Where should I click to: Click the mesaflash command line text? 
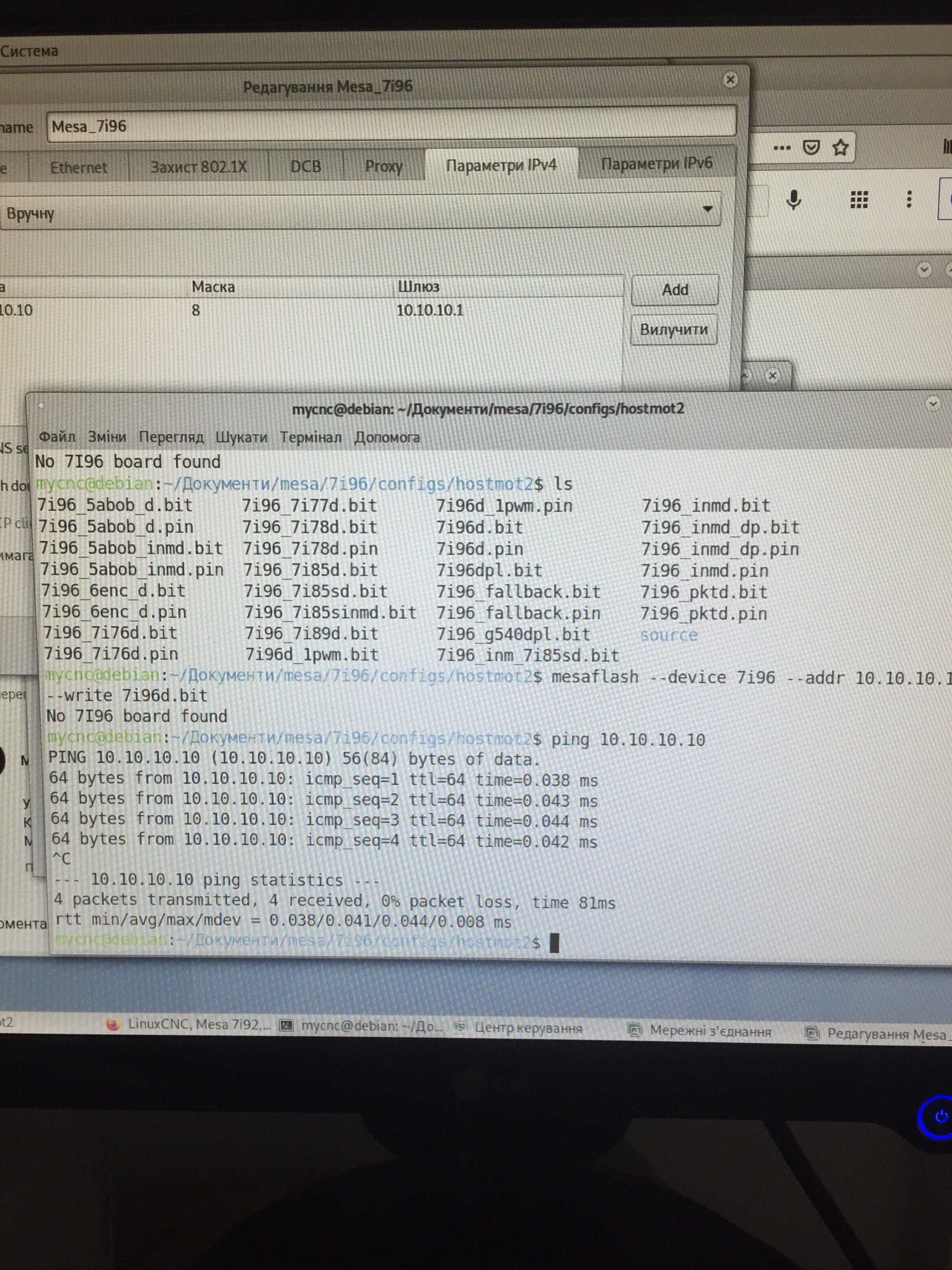[x=751, y=677]
